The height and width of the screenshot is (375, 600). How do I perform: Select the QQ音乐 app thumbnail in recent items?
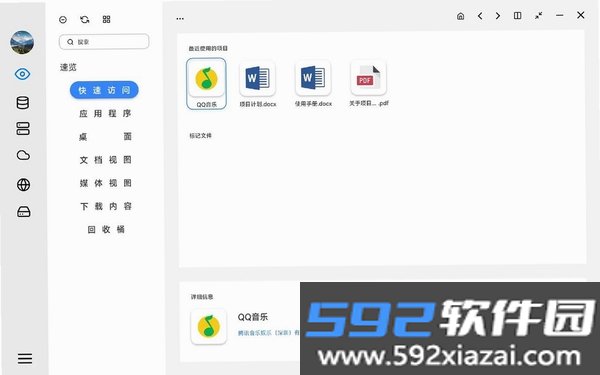tap(206, 84)
